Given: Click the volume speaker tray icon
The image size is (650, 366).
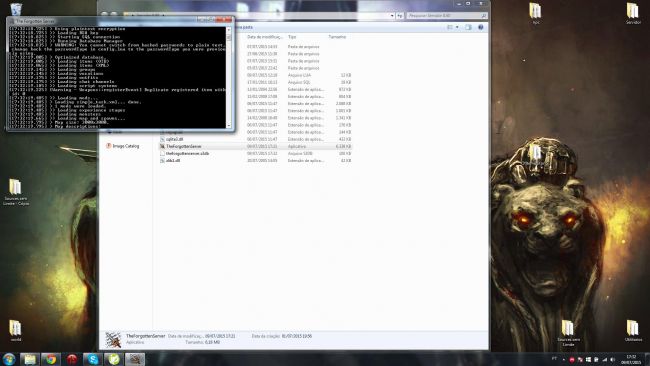Looking at the screenshot, I should pyautogui.click(x=612, y=360).
